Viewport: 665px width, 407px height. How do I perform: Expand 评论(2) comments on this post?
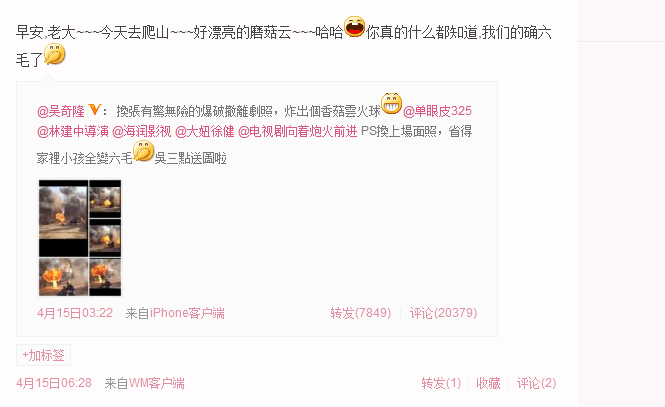click(x=536, y=383)
